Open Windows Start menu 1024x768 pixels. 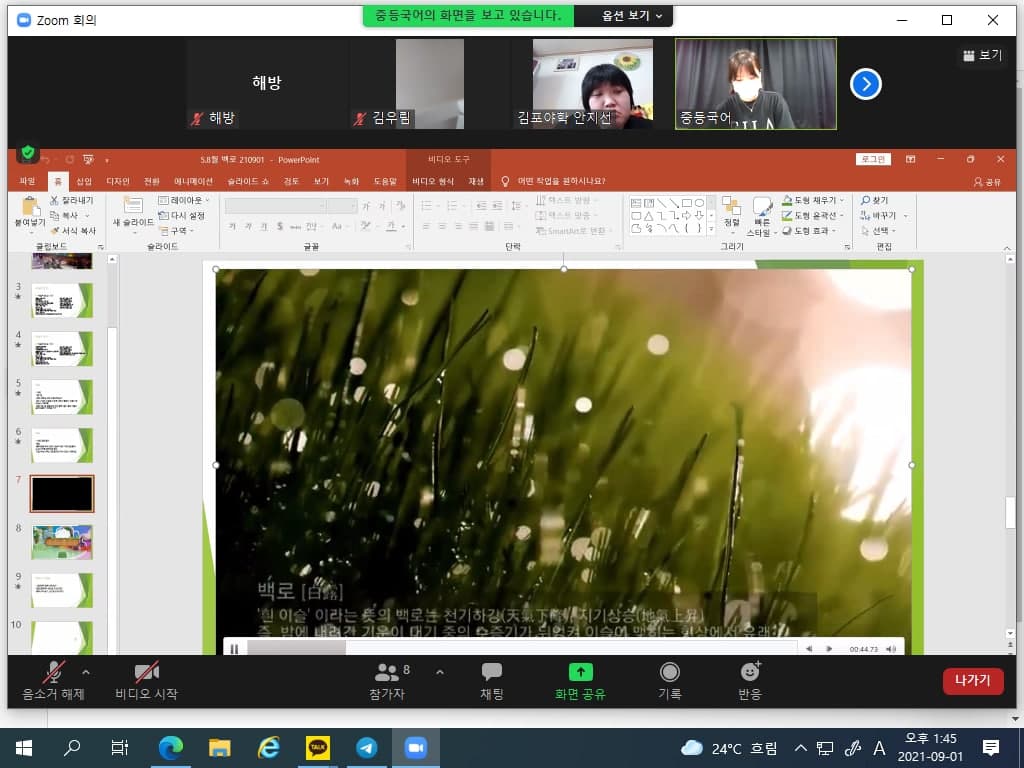coord(24,748)
